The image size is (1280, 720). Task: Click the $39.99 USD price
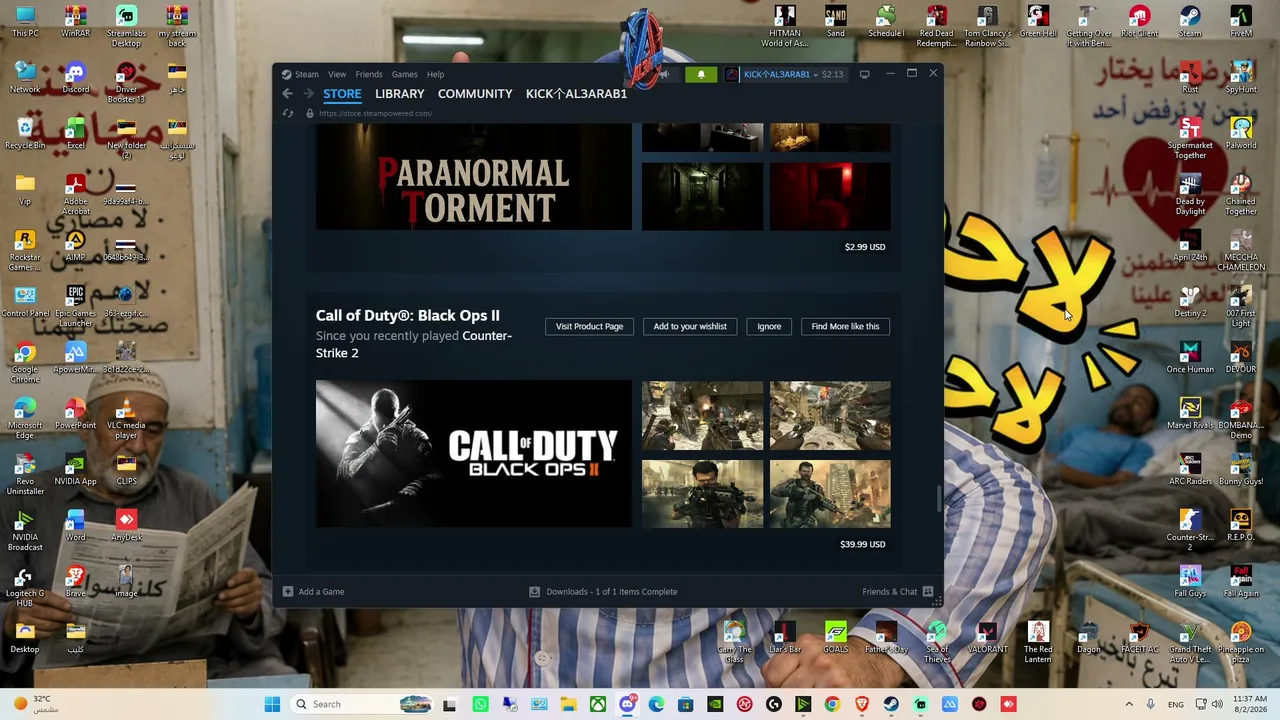pos(863,545)
